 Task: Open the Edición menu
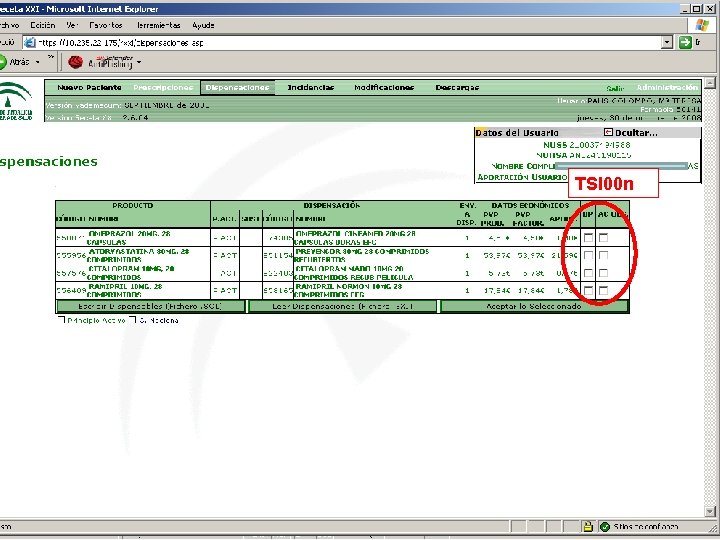tap(43, 25)
